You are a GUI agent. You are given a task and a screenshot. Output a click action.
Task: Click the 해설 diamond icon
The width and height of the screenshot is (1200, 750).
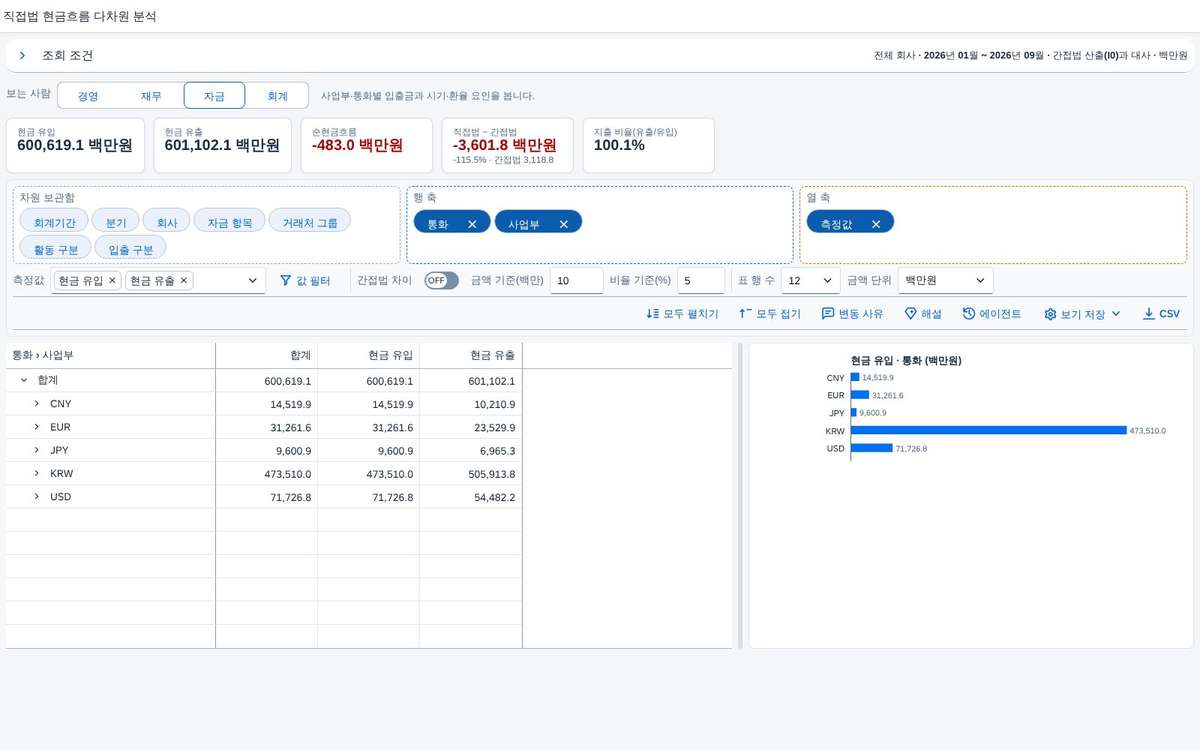pyautogui.click(x=910, y=314)
